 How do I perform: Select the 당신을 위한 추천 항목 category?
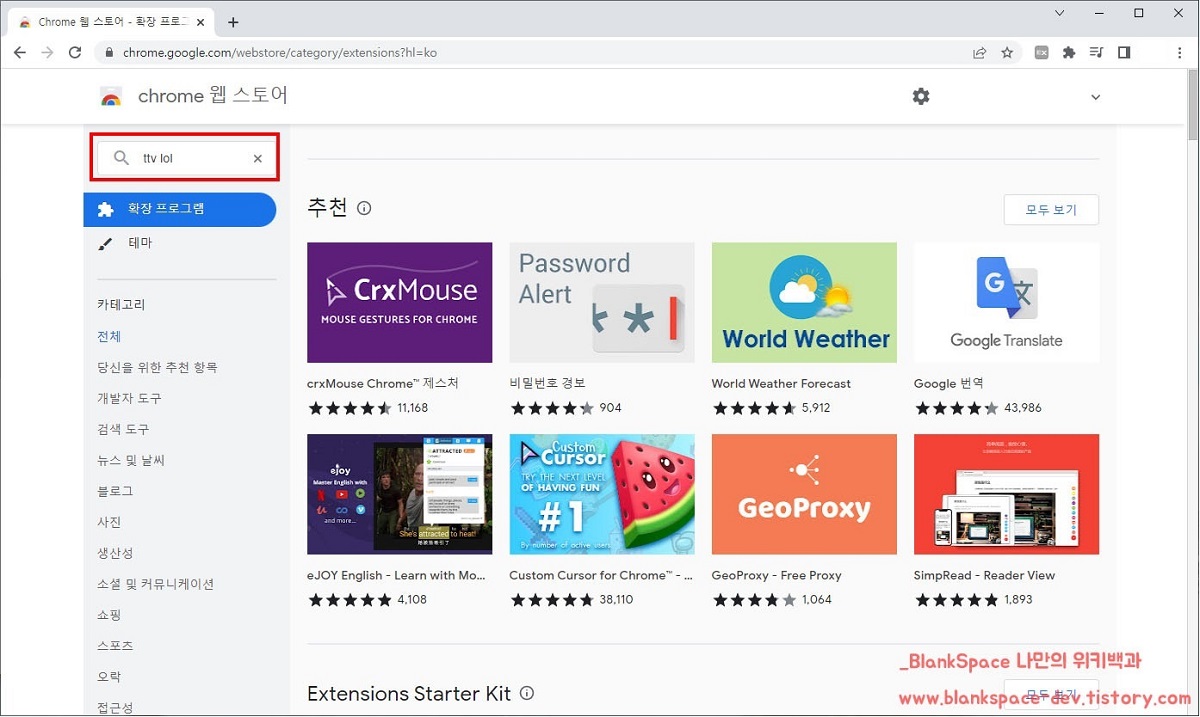pyautogui.click(x=157, y=367)
